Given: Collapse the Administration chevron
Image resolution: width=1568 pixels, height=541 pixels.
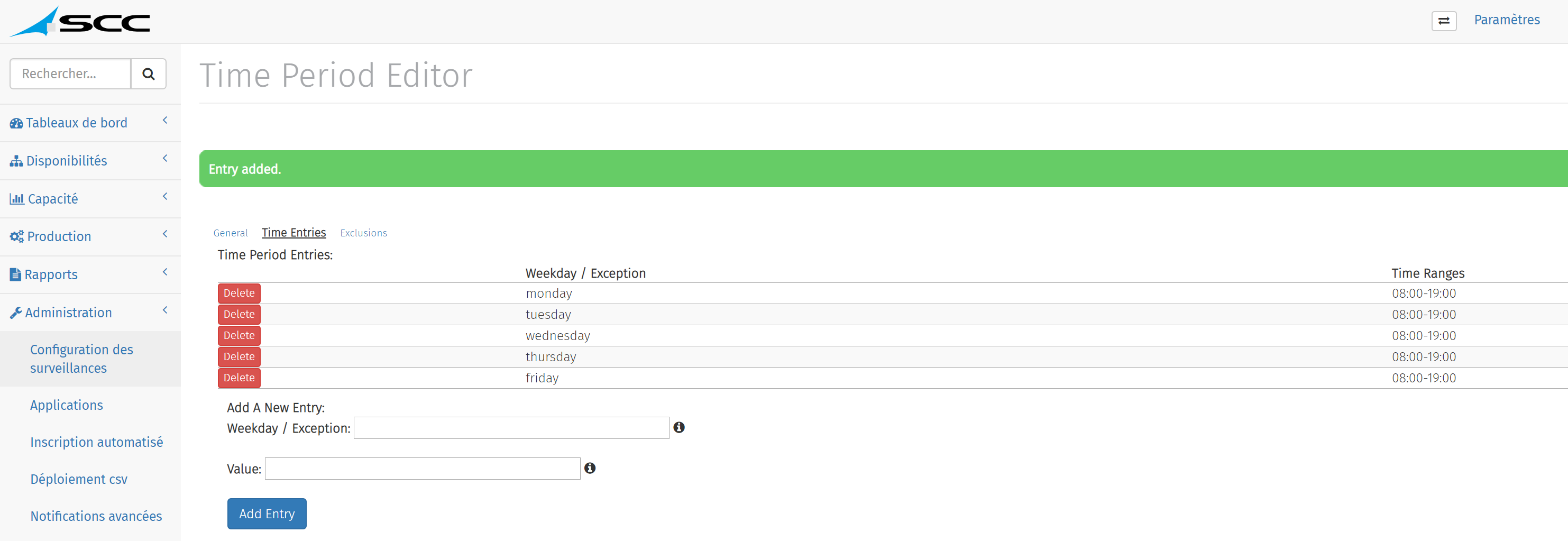Looking at the screenshot, I should tap(165, 310).
